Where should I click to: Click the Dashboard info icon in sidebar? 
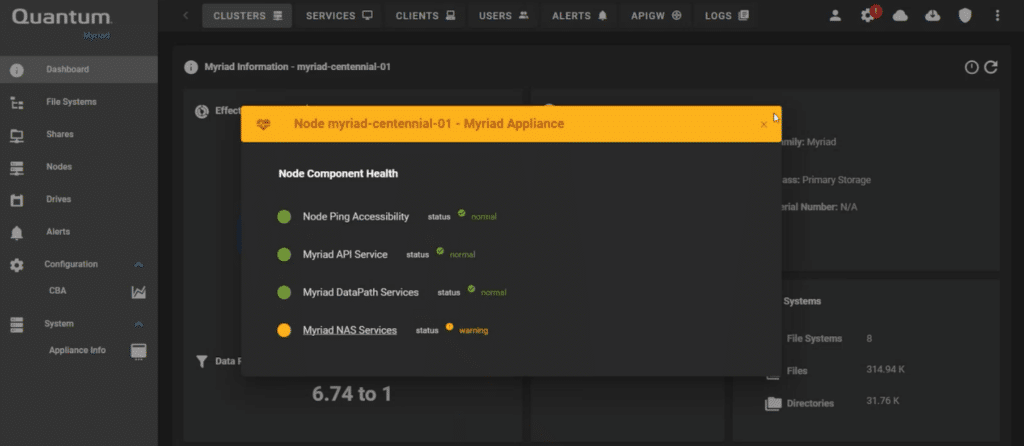pos(17,71)
